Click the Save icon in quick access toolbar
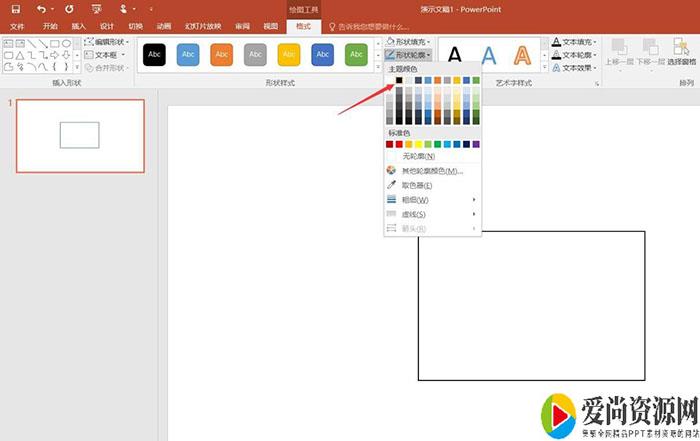 tap(15, 8)
